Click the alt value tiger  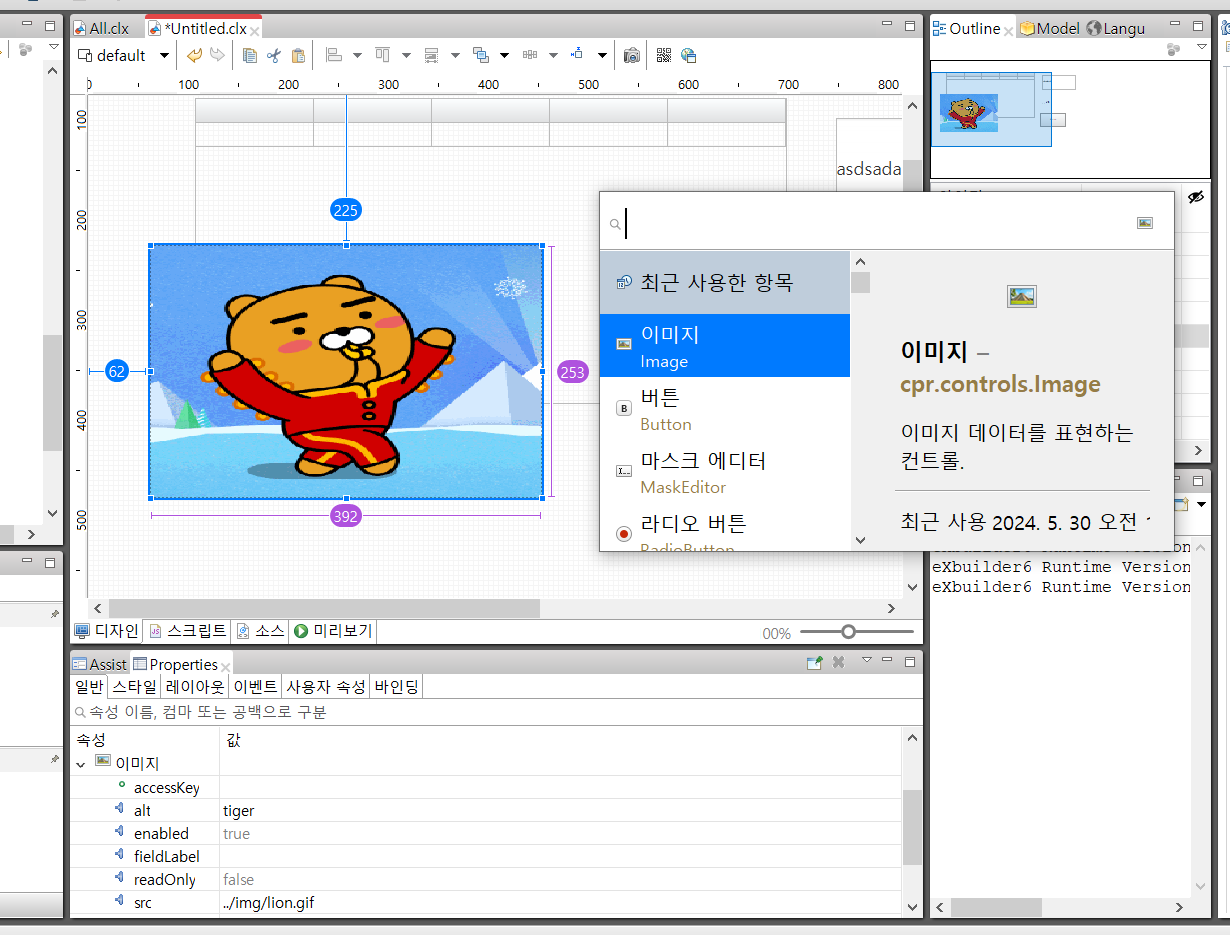click(x=239, y=811)
